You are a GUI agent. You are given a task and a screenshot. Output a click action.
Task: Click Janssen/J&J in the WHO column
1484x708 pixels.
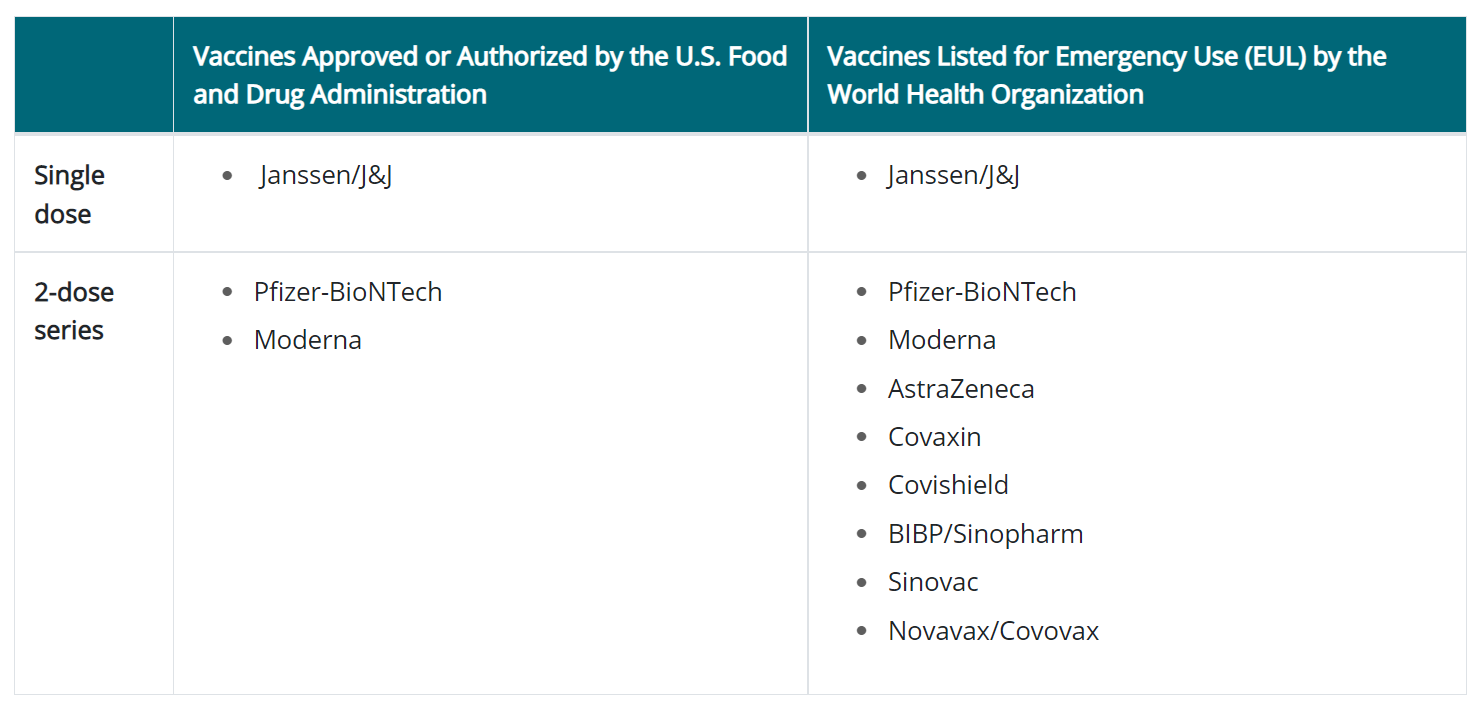[x=954, y=176]
